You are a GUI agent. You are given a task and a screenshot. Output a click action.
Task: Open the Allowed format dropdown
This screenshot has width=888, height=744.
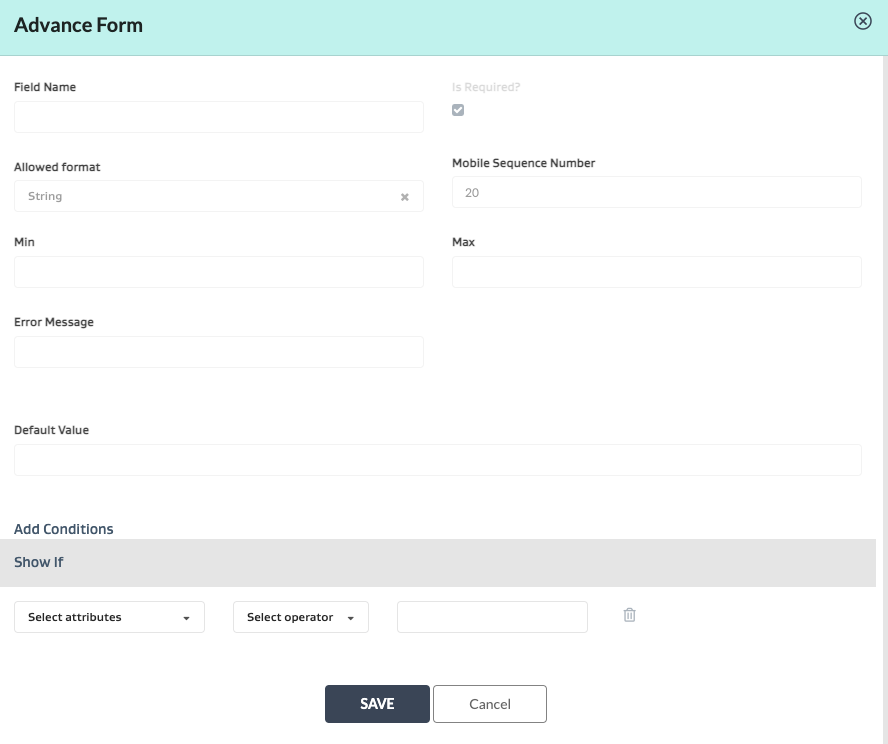pyautogui.click(x=210, y=196)
